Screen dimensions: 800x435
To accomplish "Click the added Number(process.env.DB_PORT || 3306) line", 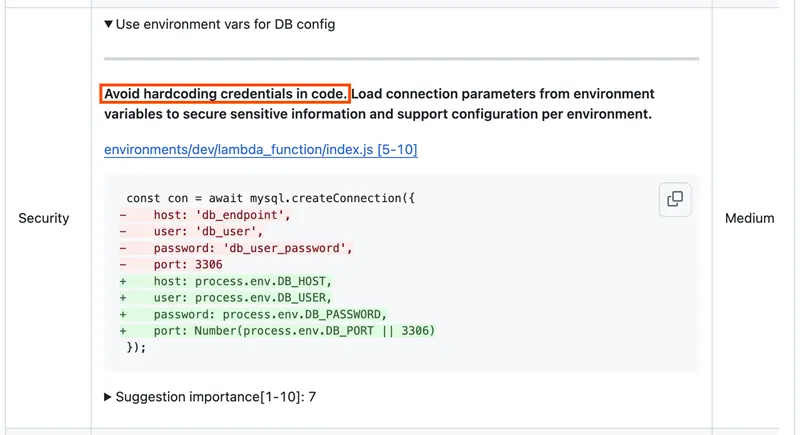I will [x=294, y=331].
